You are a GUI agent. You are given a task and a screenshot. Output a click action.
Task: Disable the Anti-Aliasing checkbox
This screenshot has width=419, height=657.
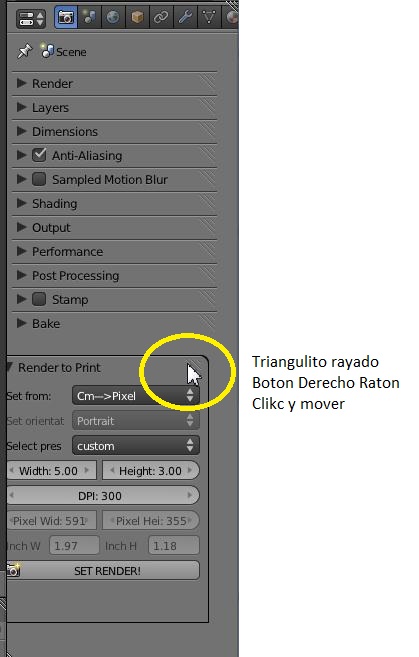click(39, 155)
